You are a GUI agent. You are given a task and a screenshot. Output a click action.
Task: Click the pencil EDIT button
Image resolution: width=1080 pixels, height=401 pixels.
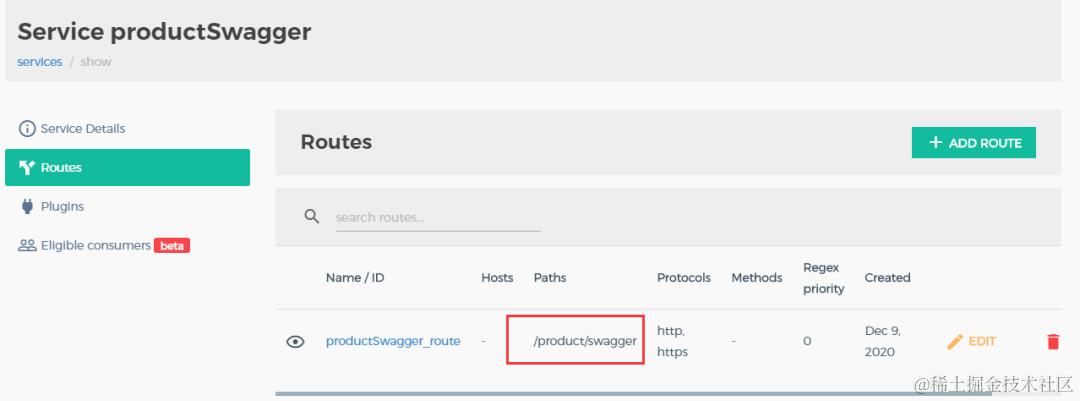pos(971,341)
